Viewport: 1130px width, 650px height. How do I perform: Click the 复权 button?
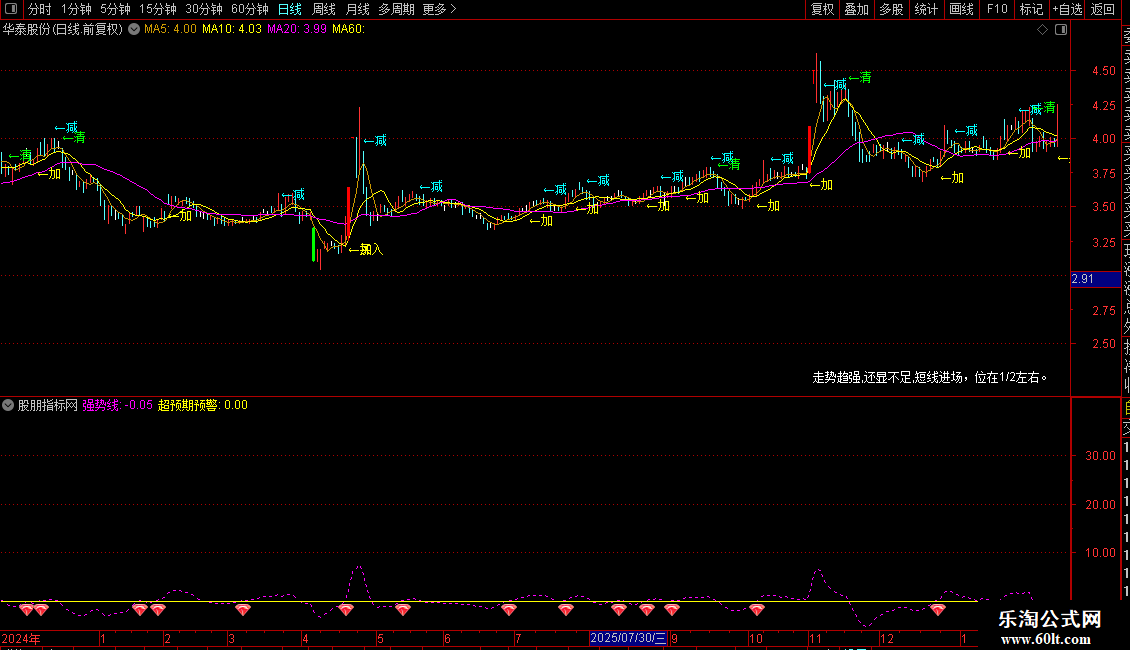(822, 9)
